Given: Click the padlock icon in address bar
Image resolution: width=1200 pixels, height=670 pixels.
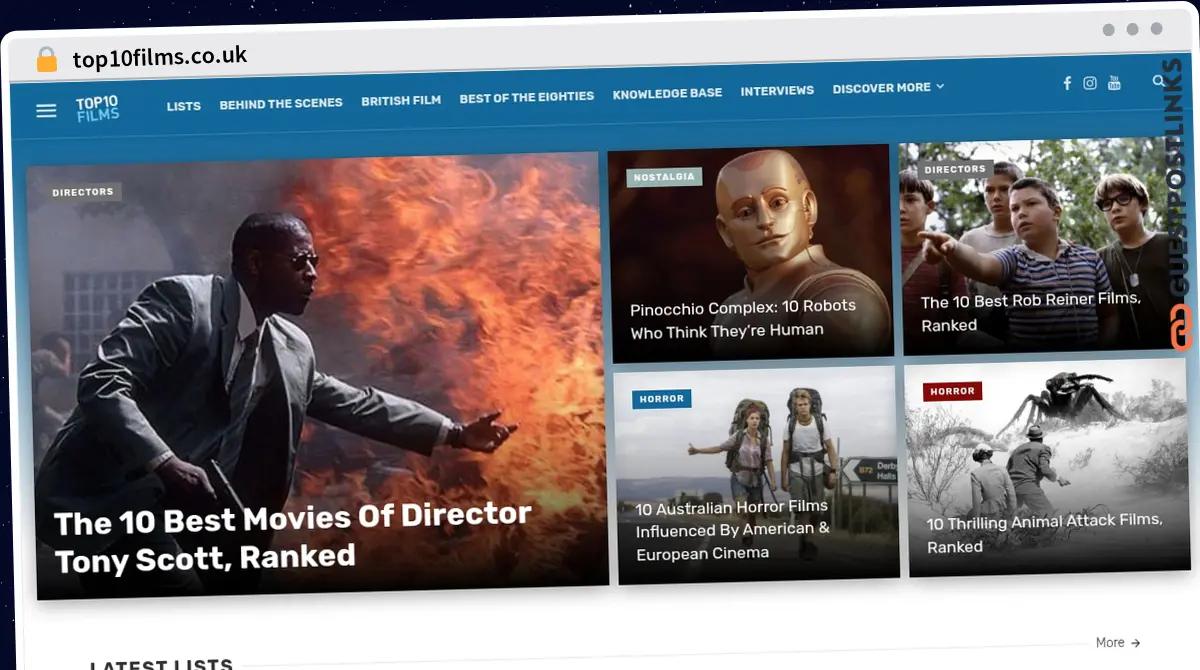Looking at the screenshot, I should click(x=47, y=59).
